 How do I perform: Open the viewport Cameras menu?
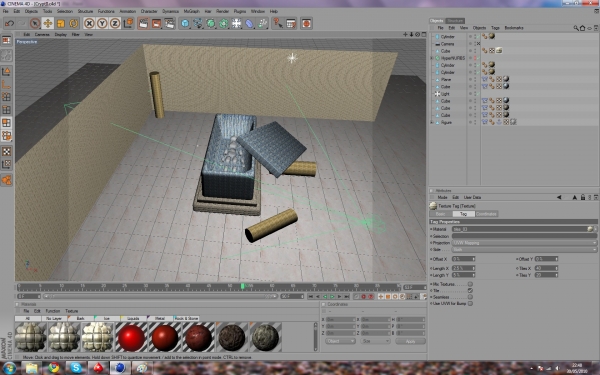[x=42, y=34]
